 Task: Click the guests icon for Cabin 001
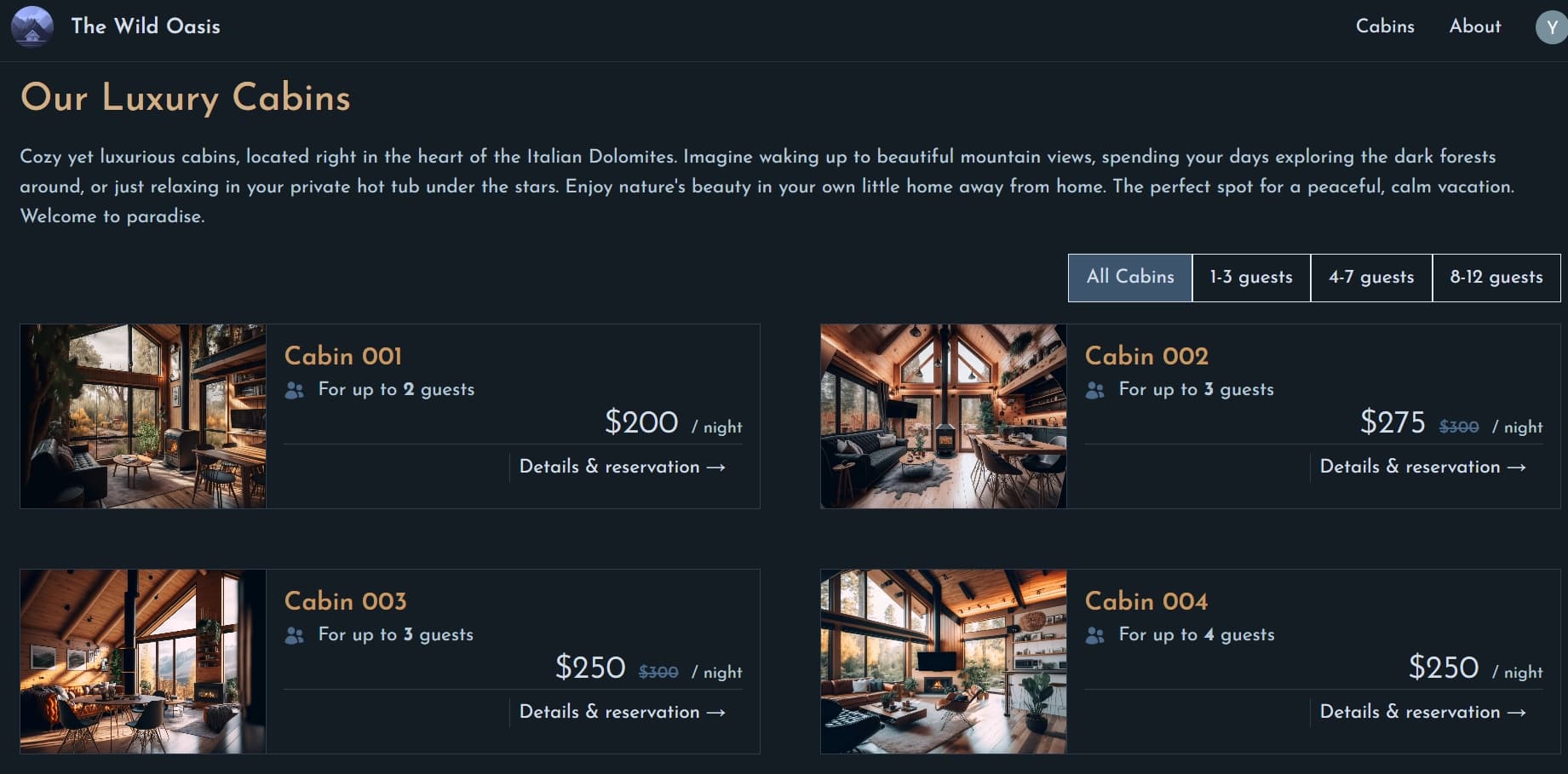[295, 390]
